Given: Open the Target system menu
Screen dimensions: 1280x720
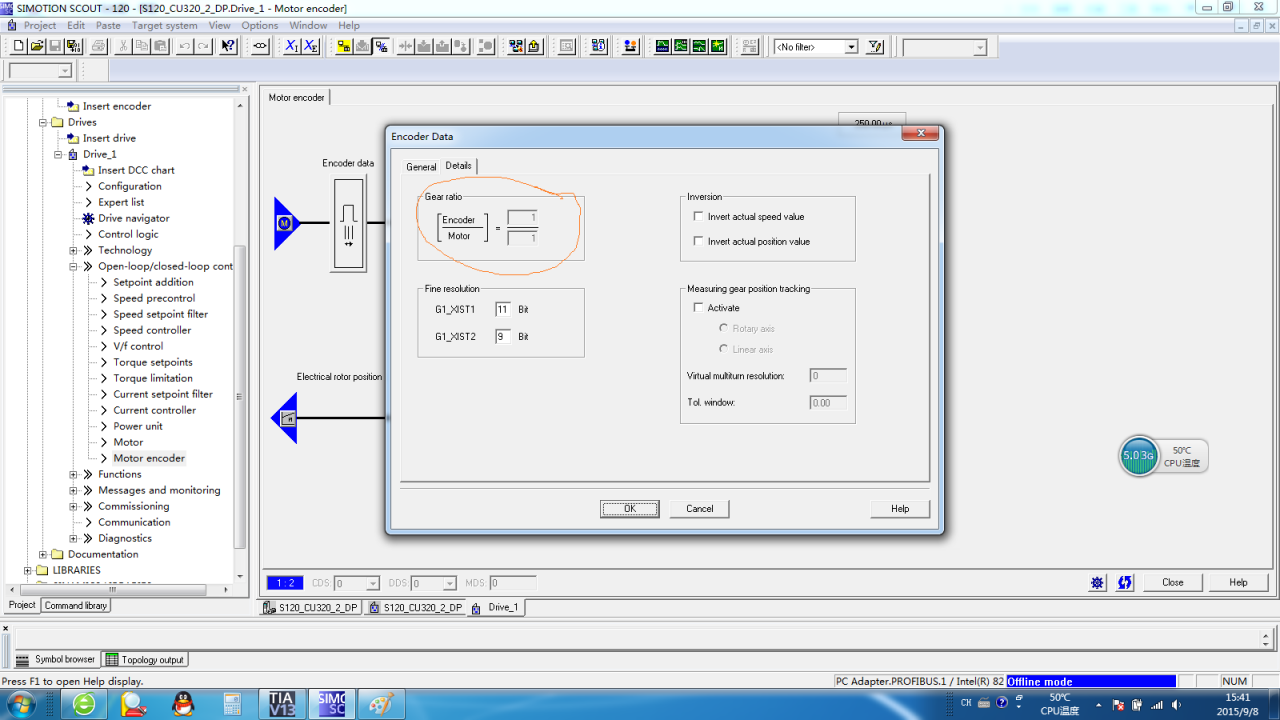Looking at the screenshot, I should pos(165,25).
